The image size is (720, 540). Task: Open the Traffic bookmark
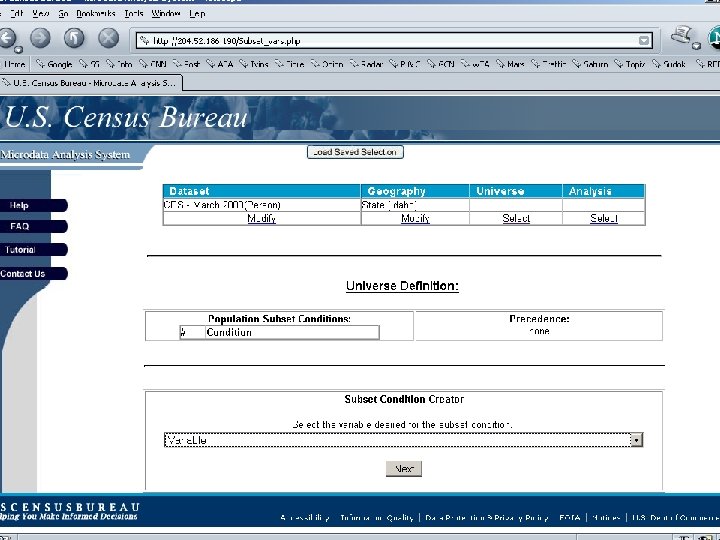pos(549,64)
